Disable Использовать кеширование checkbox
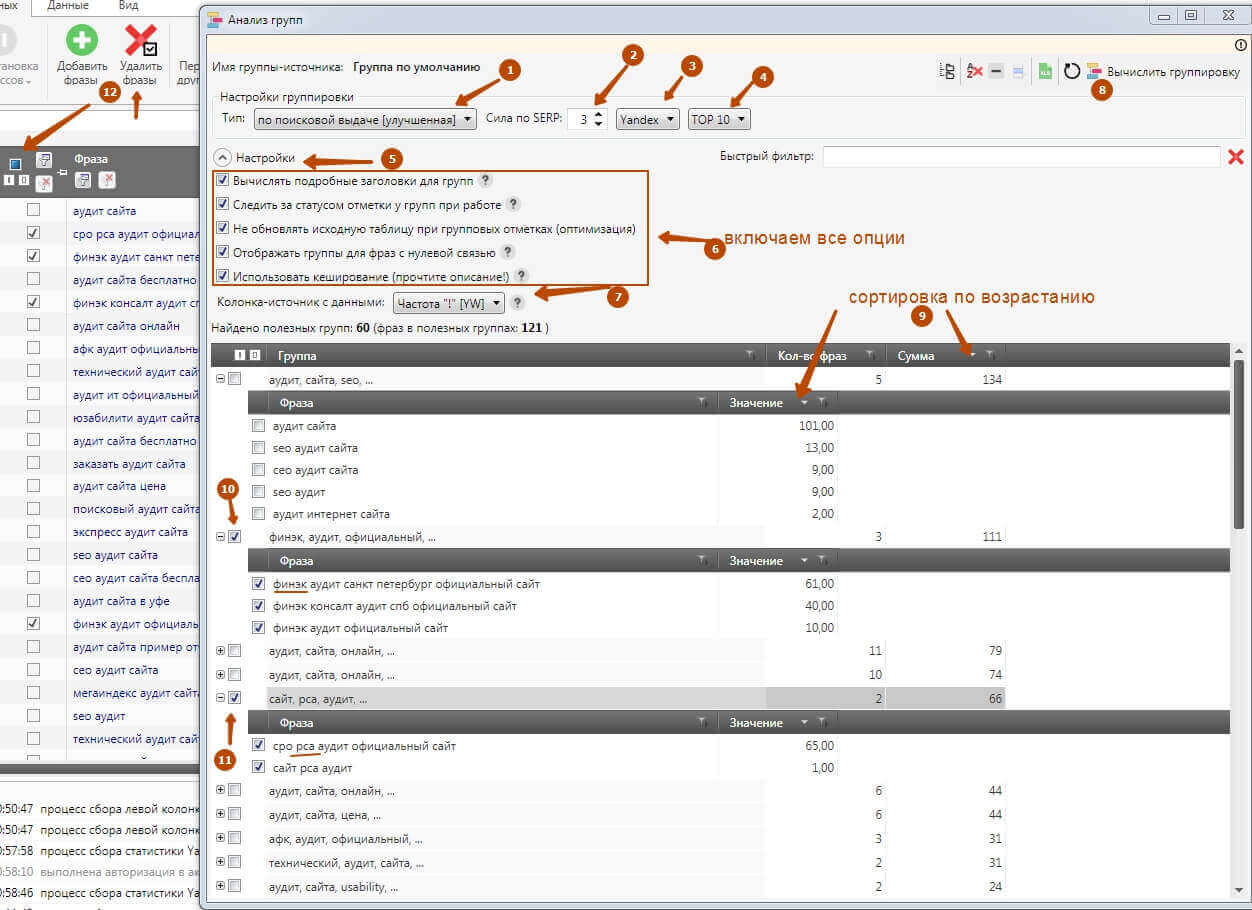The image size is (1252, 910). (x=223, y=276)
